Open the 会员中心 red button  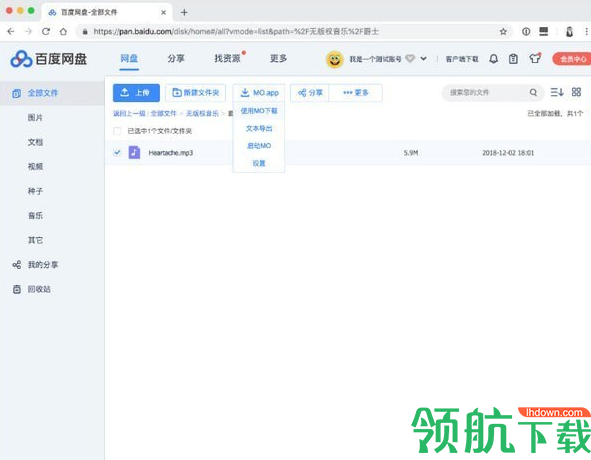[x=572, y=59]
